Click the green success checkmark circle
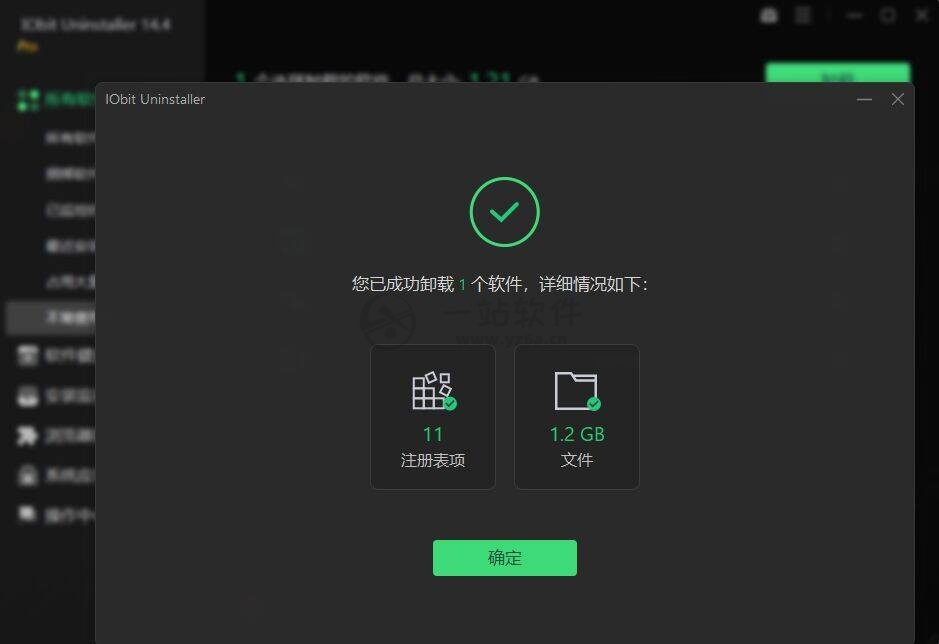 (x=504, y=211)
